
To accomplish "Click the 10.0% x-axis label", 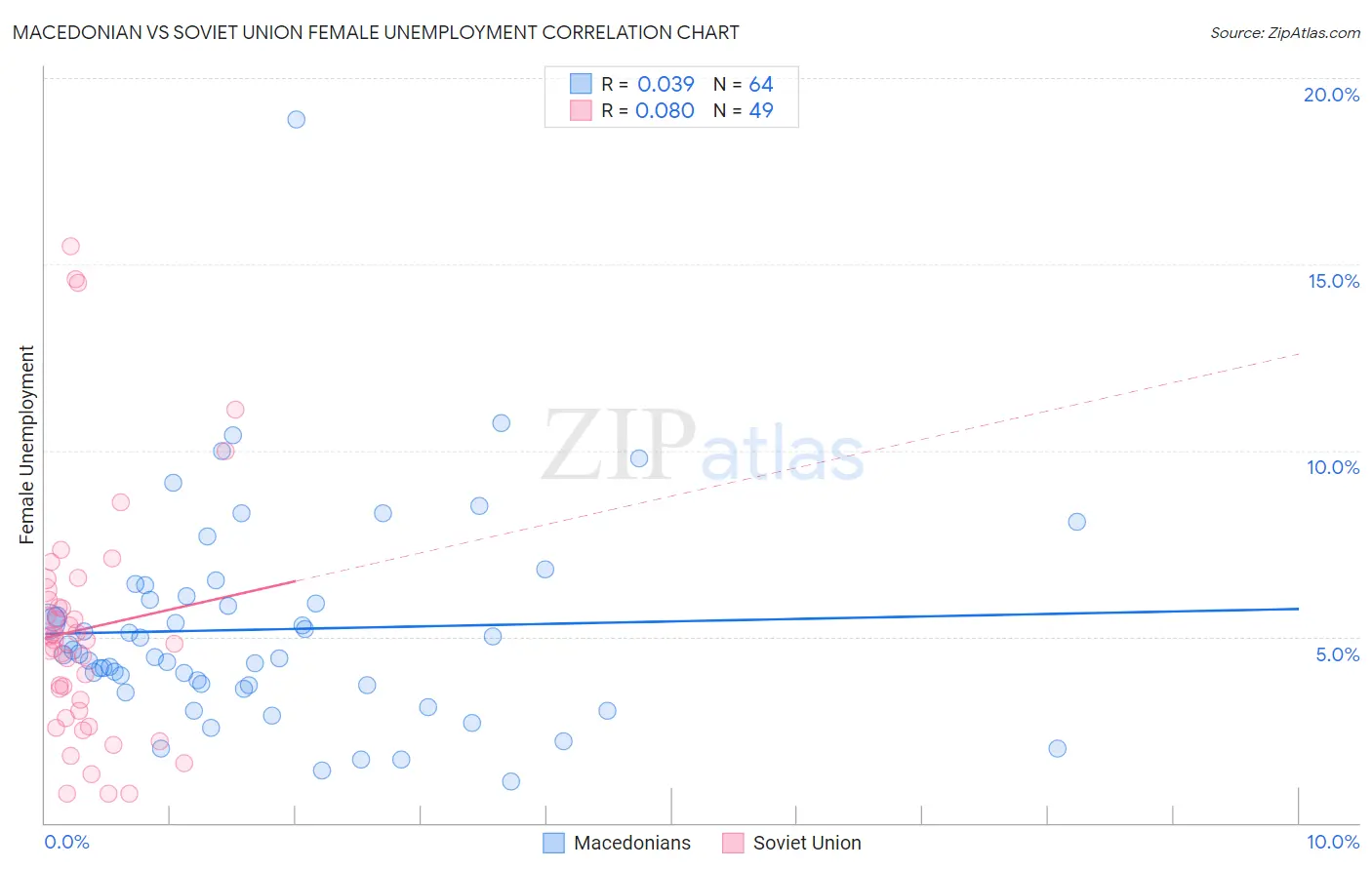I will 1332,842.
